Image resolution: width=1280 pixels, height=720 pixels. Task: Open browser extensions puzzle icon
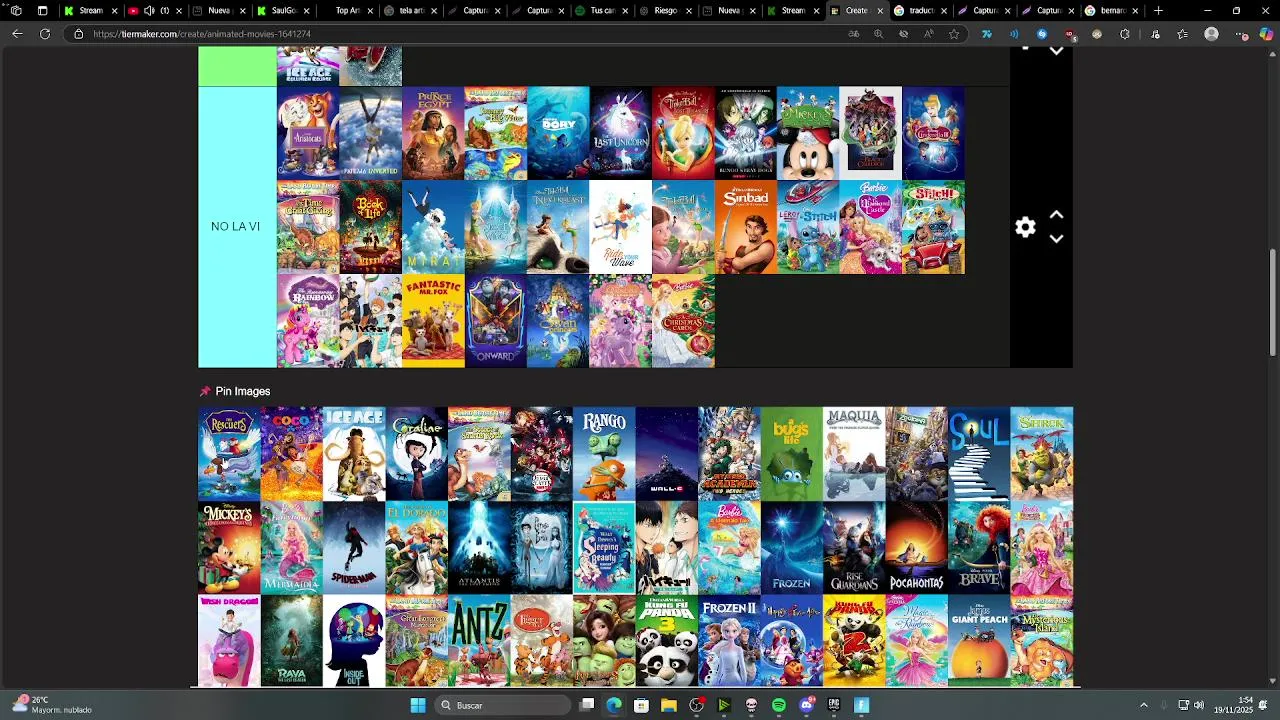coord(1125,34)
